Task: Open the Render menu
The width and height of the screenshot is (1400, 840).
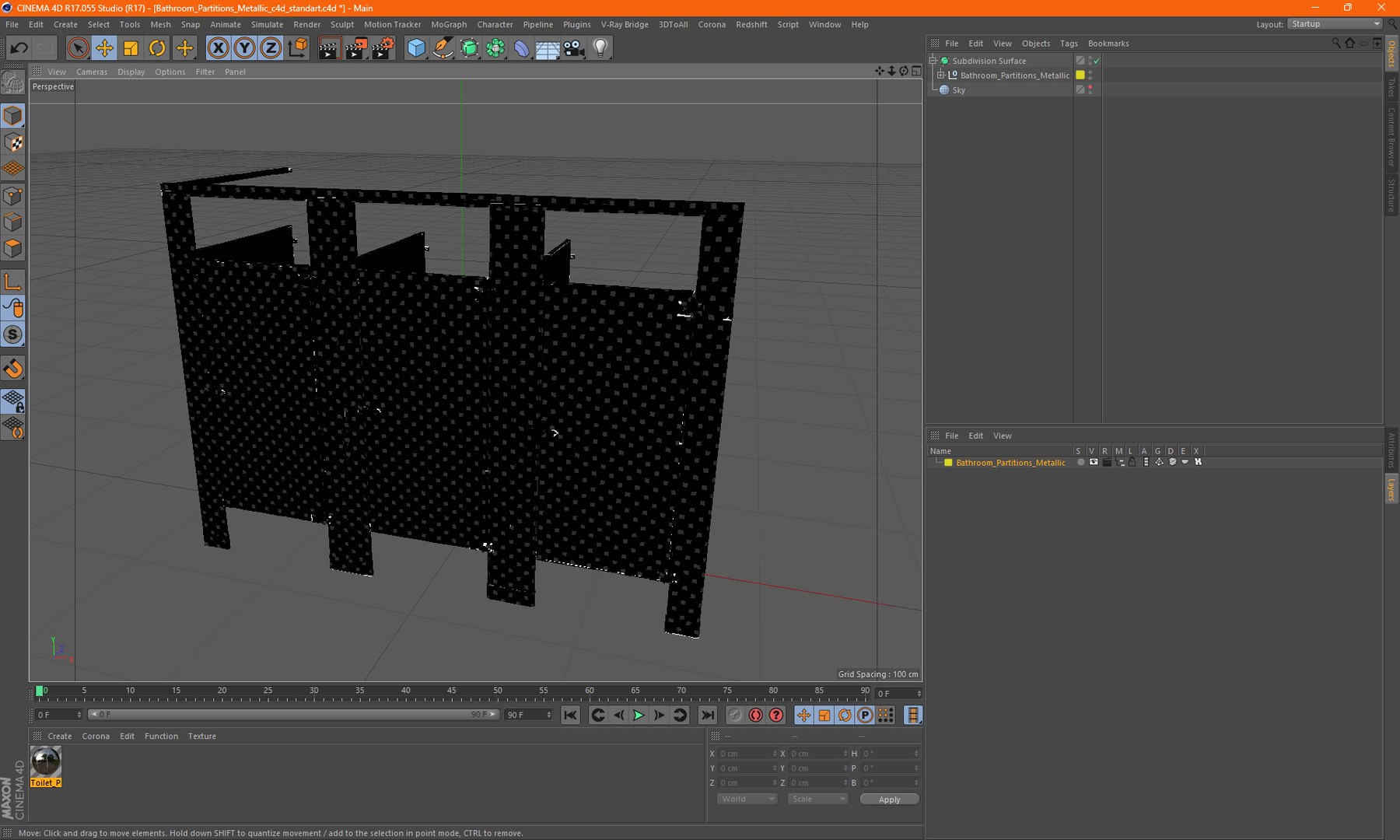Action: pyautogui.click(x=306, y=24)
